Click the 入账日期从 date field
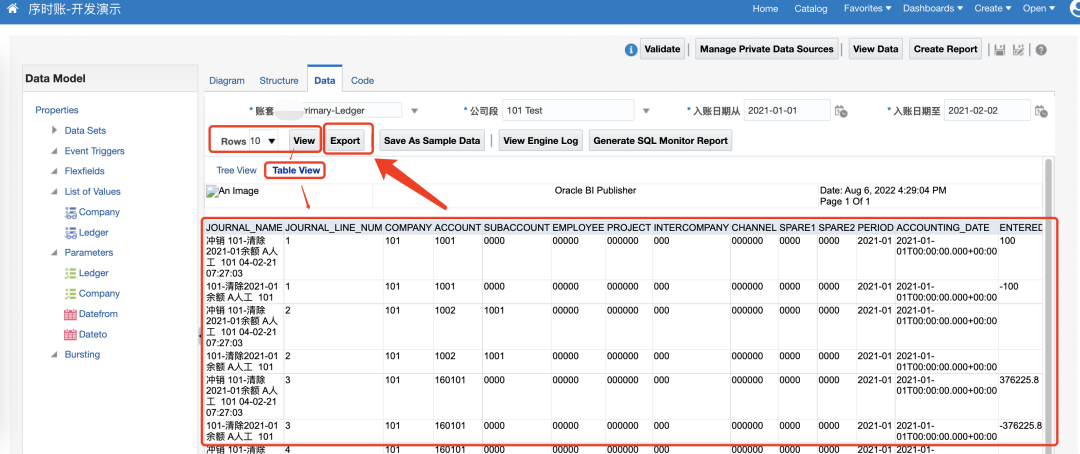Viewport: 1080px width, 454px height. (x=787, y=110)
